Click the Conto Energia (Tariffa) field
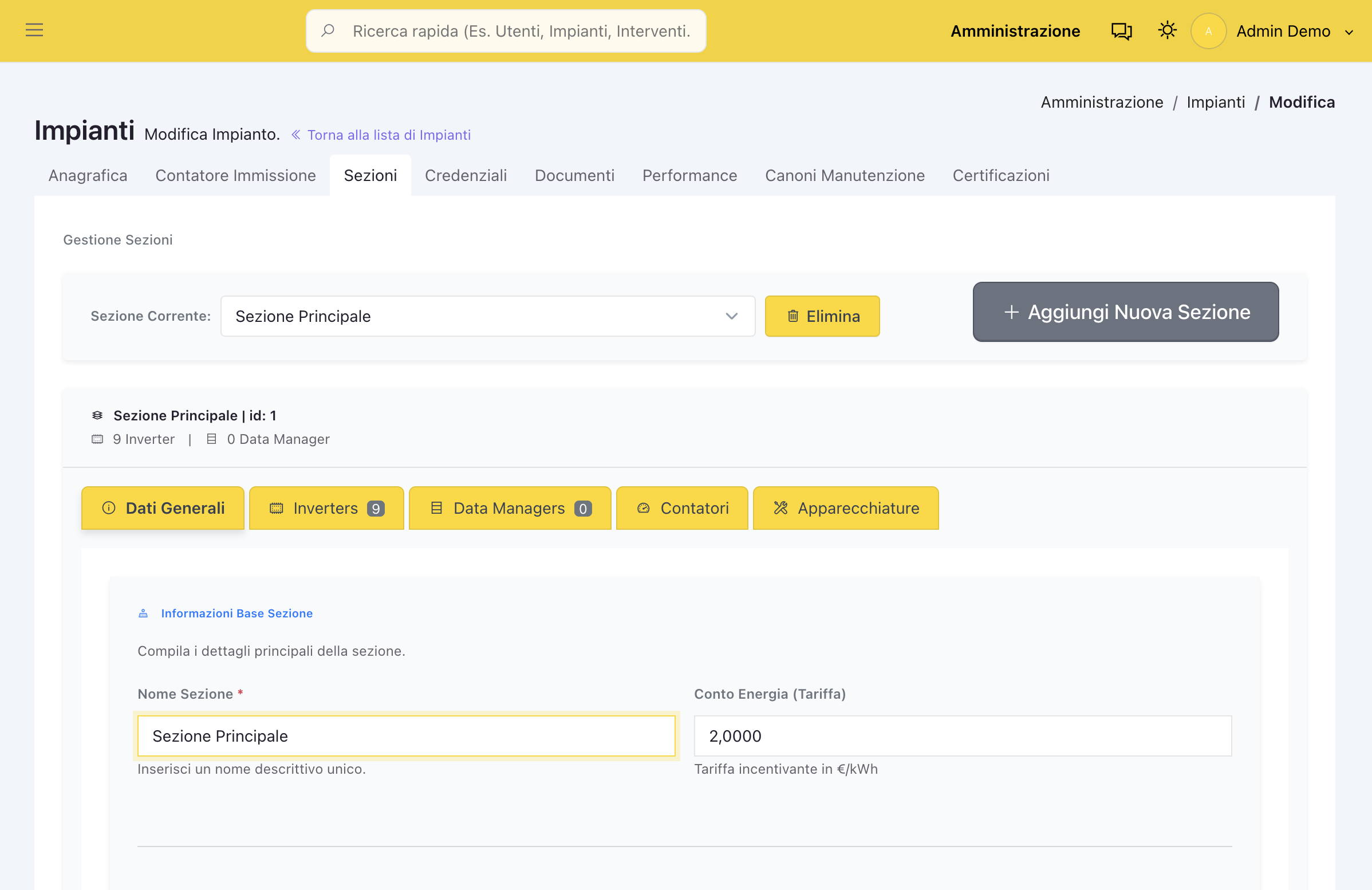 (x=963, y=736)
